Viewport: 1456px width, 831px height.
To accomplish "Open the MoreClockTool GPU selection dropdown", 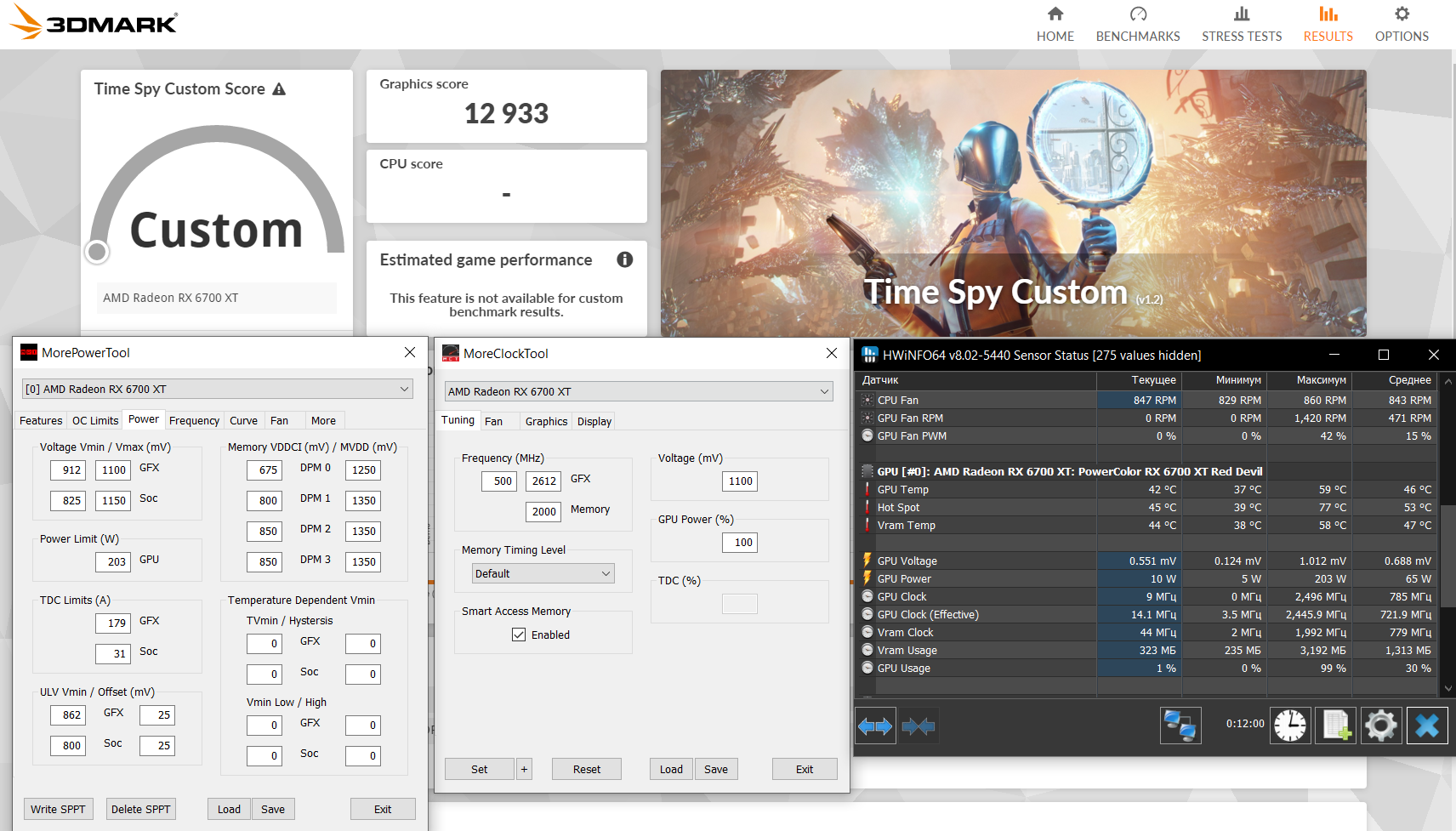I will pyautogui.click(x=639, y=391).
